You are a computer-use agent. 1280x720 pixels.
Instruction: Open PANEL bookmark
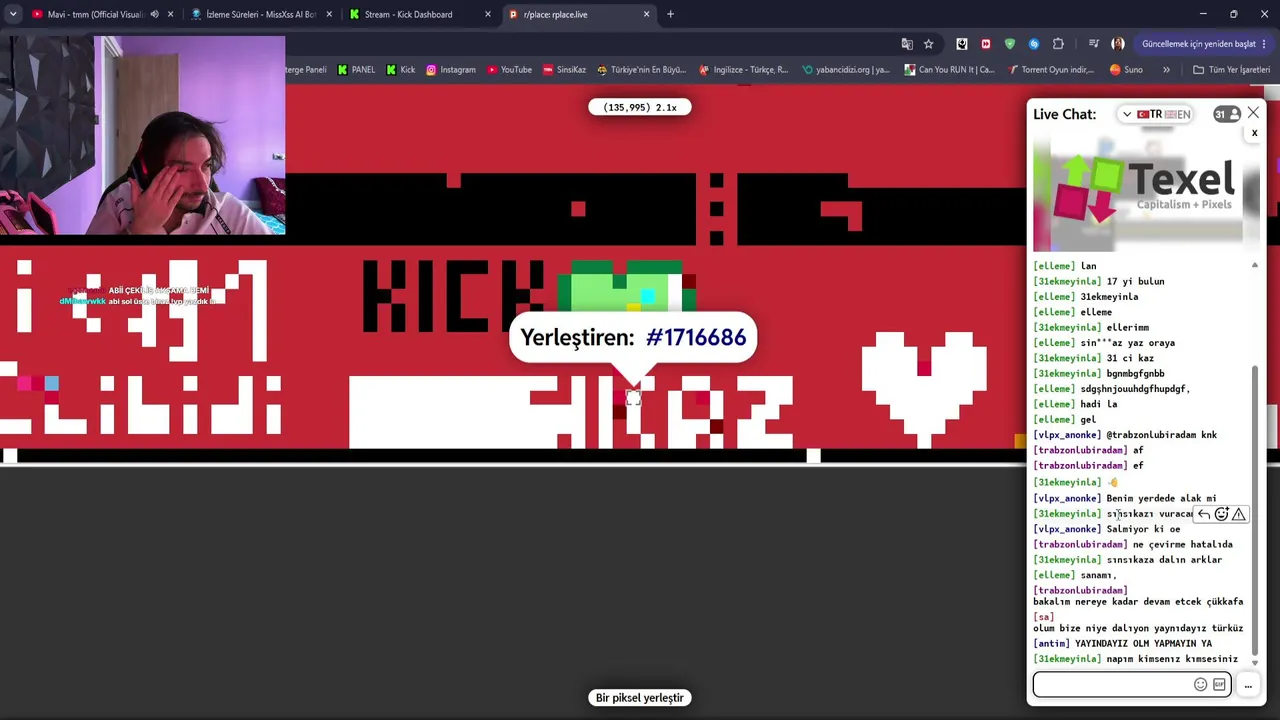point(356,70)
